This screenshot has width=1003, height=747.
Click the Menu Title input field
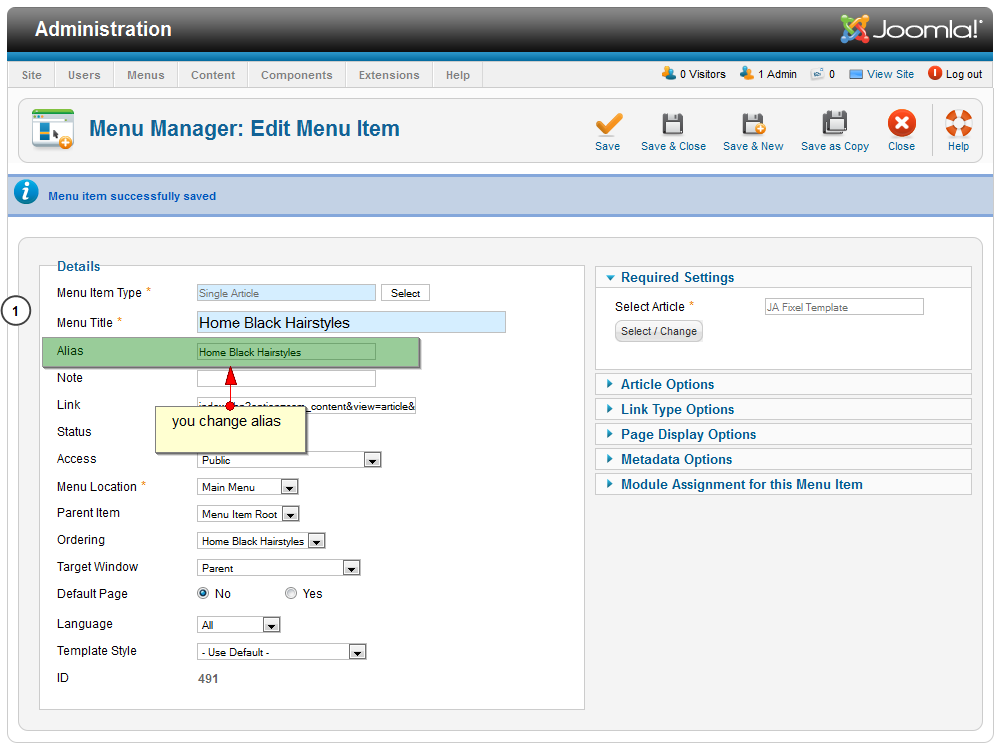coord(351,322)
